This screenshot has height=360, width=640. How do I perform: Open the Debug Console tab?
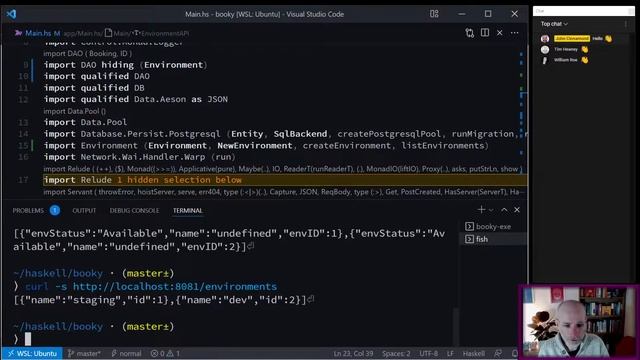point(134,211)
